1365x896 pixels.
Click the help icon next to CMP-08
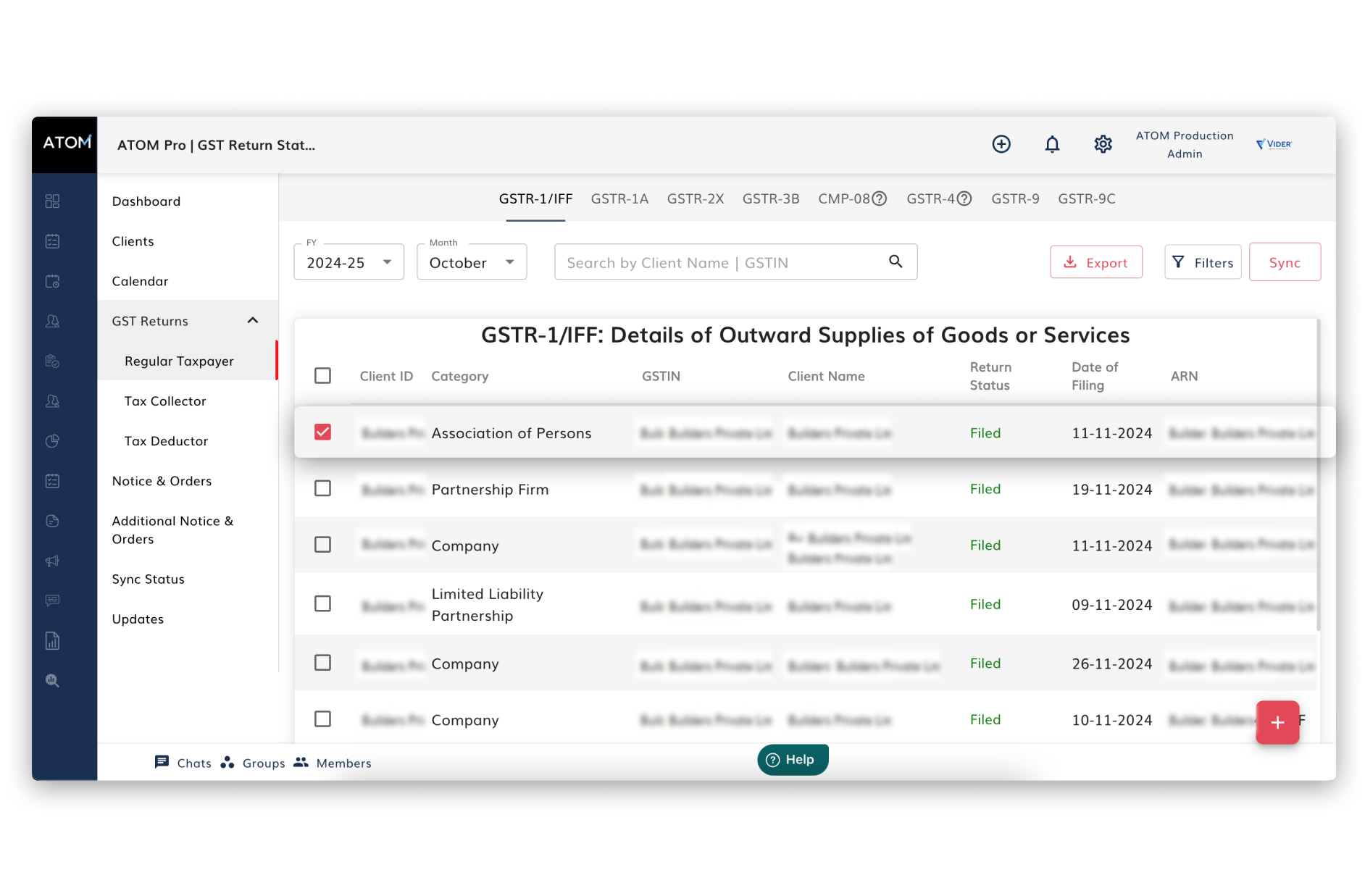879,198
